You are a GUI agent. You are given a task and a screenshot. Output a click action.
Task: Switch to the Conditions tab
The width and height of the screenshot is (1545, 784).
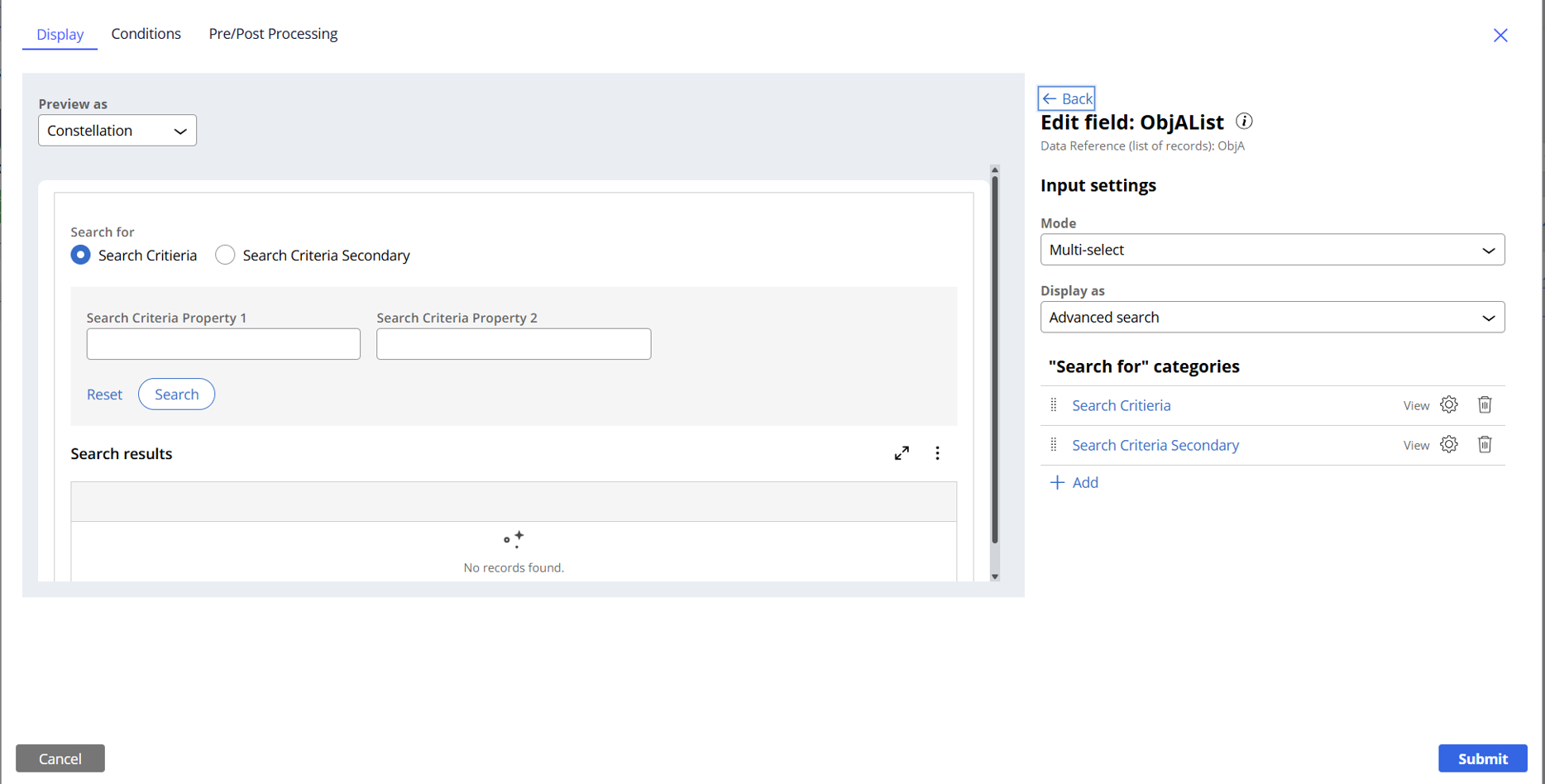pyautogui.click(x=146, y=34)
